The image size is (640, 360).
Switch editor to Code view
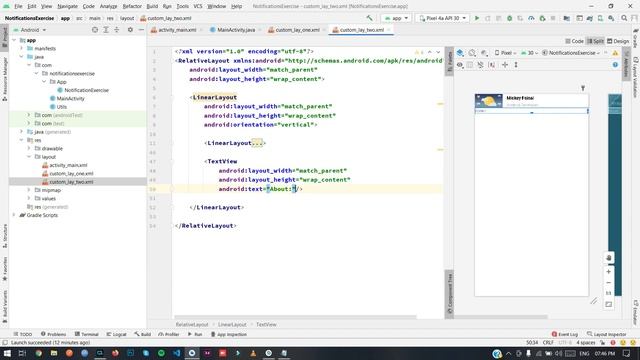tap(575, 41)
